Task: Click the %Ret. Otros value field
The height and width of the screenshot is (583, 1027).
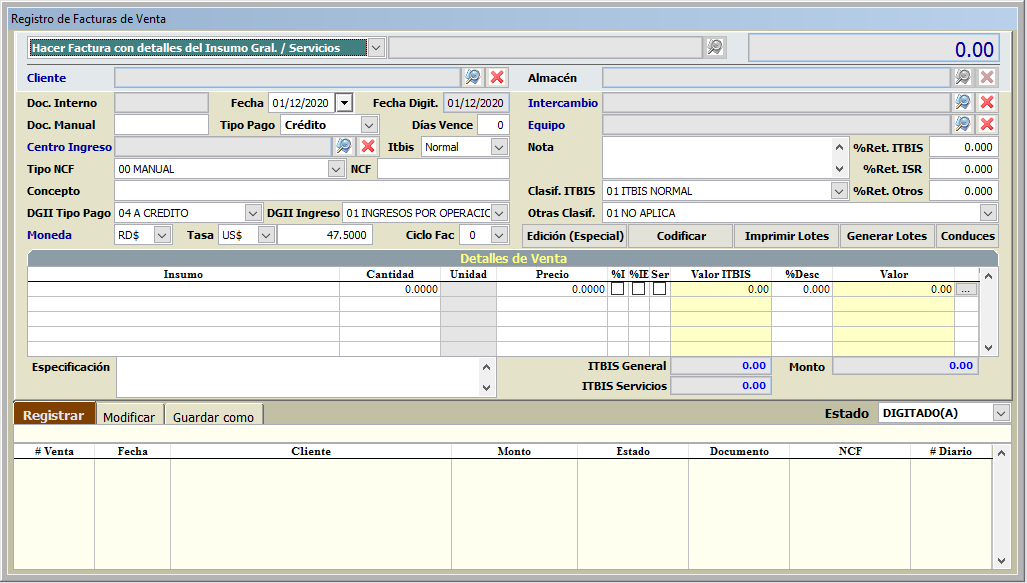Action: 963,191
